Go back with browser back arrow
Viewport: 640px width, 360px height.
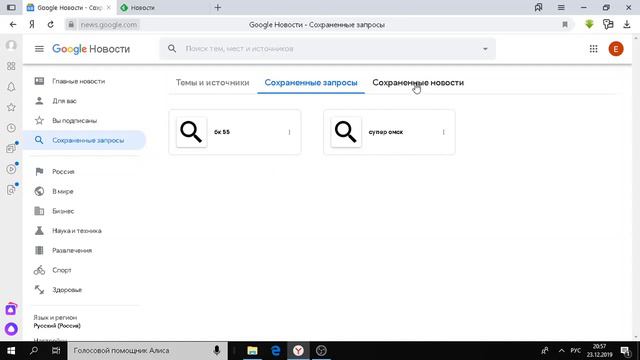click(x=13, y=24)
